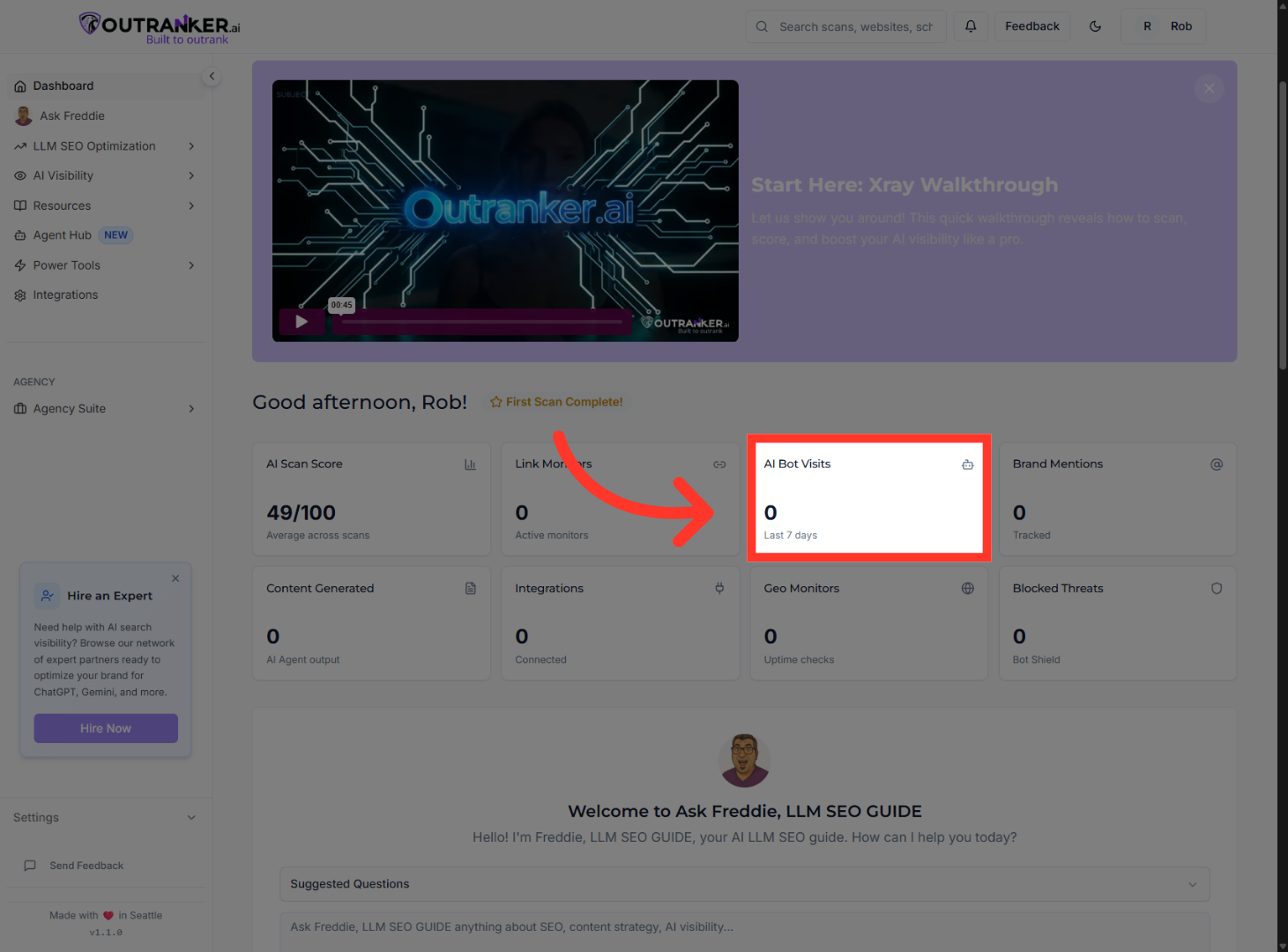Expand the Resources submenu arrow
Viewport: 1288px width, 952px height.
click(x=191, y=206)
